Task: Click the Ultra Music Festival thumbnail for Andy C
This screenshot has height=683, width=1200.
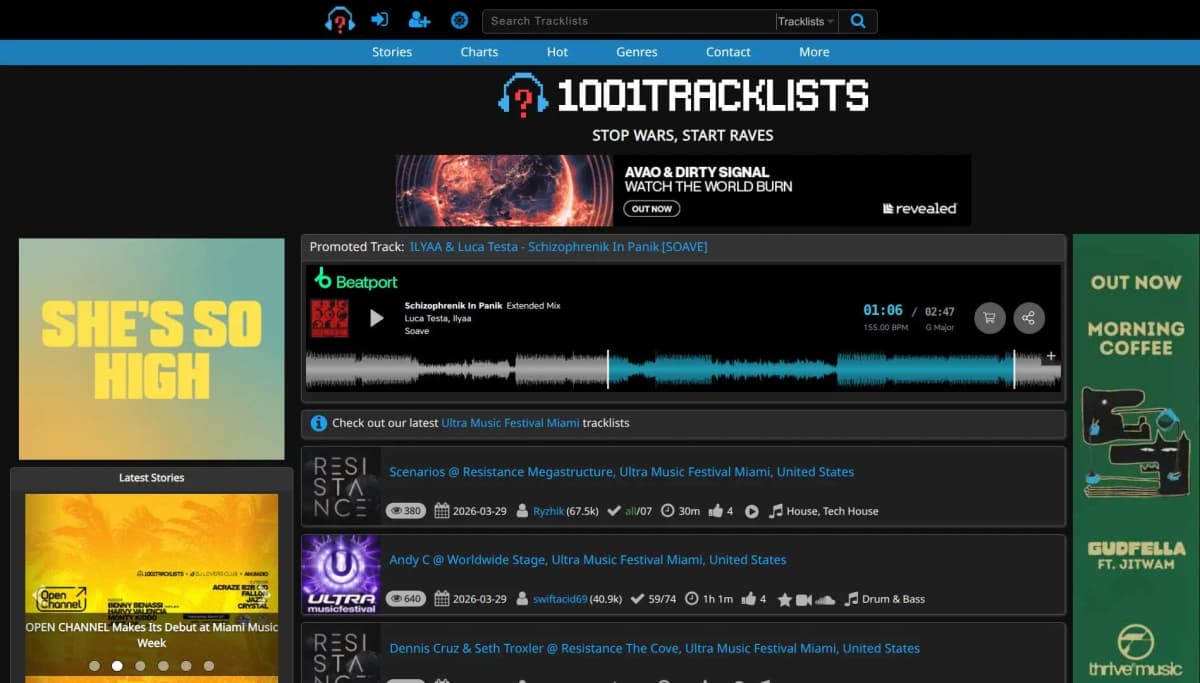Action: [341, 575]
